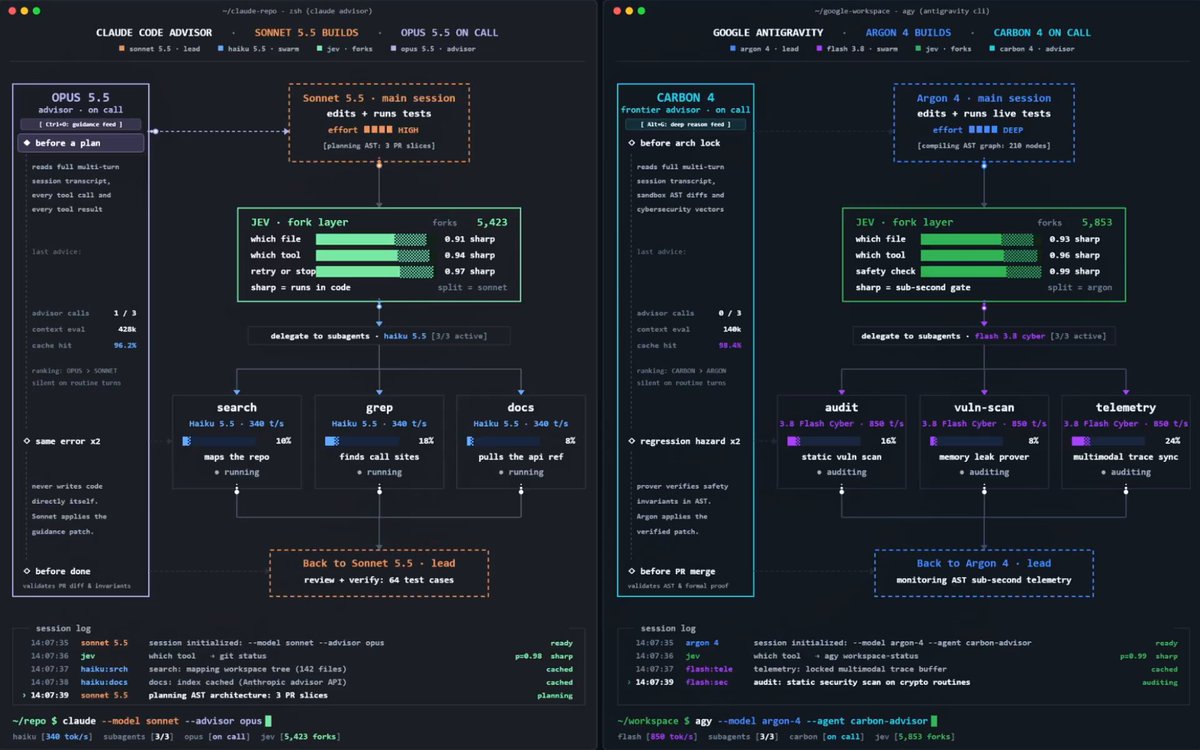Select the flash:tele session log row

[x=902, y=669]
